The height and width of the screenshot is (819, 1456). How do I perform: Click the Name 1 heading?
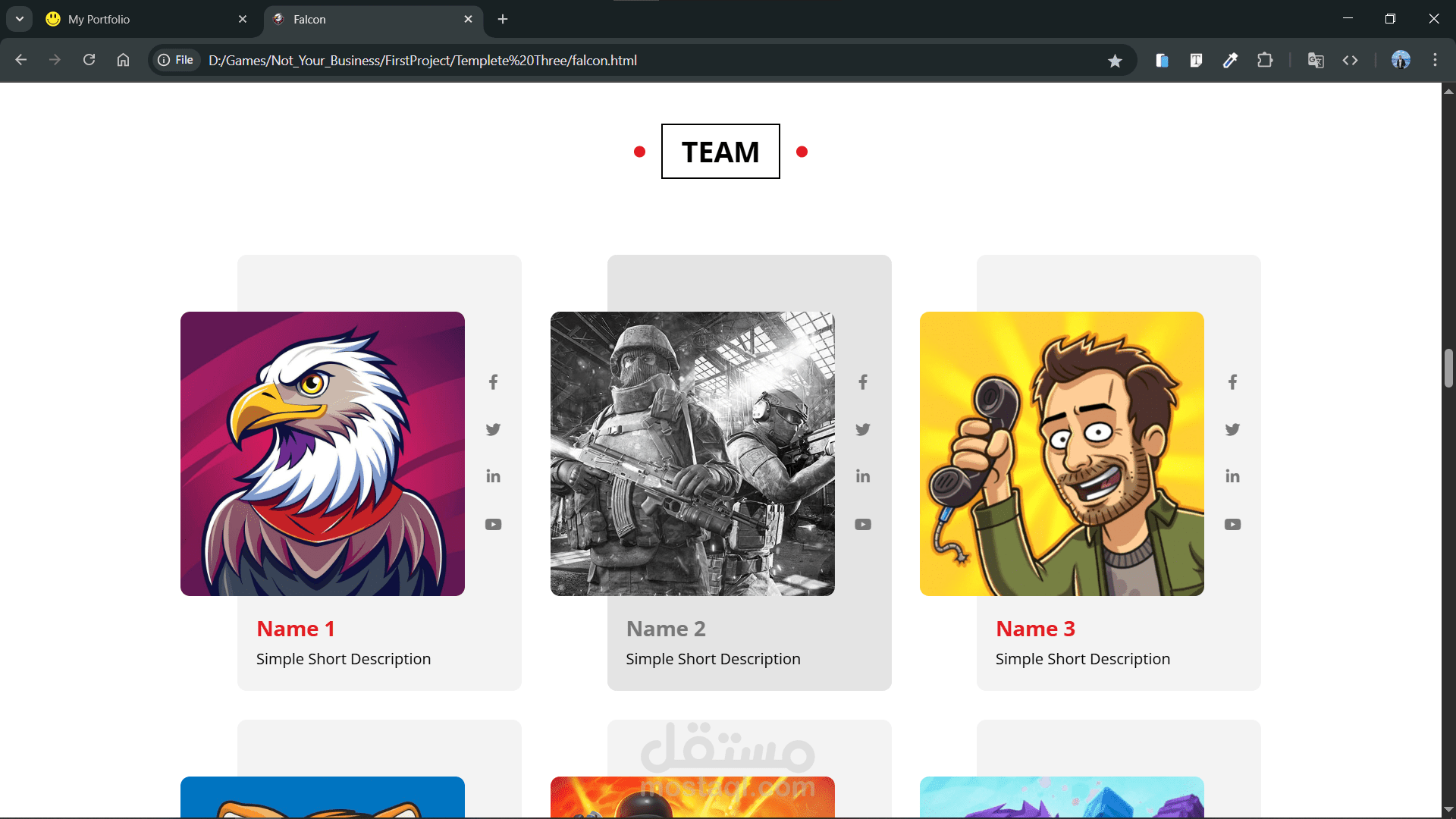pyautogui.click(x=296, y=629)
